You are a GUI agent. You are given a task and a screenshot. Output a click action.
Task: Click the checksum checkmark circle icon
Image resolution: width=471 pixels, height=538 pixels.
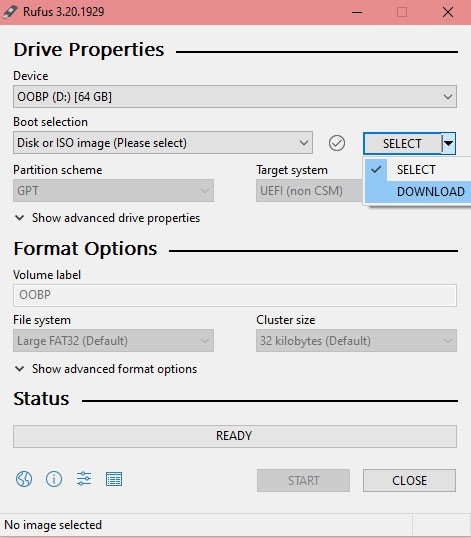[x=337, y=143]
